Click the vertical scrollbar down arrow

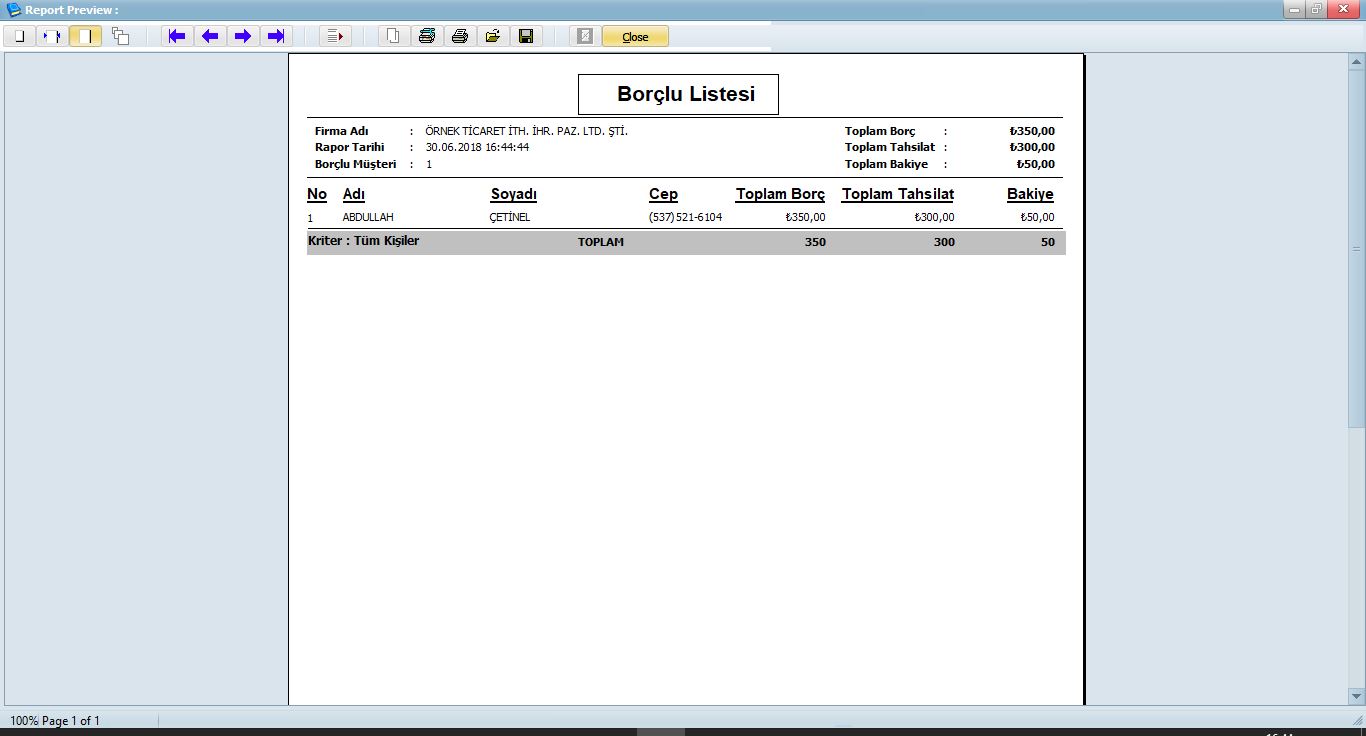(1357, 696)
